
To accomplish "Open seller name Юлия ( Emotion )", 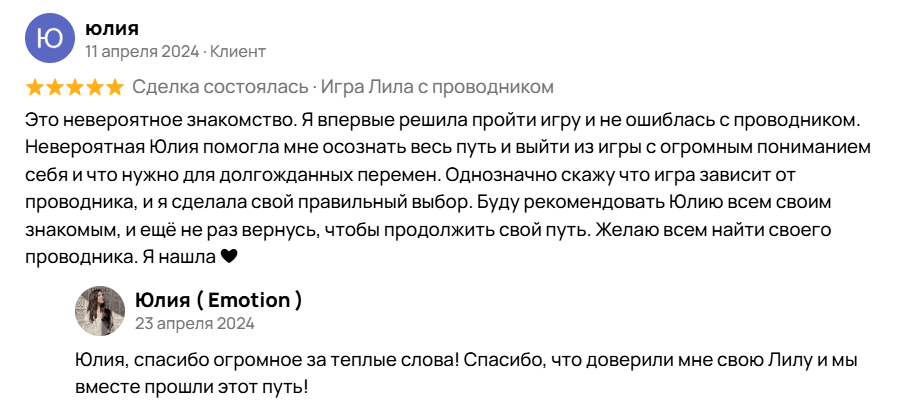I will click(218, 300).
